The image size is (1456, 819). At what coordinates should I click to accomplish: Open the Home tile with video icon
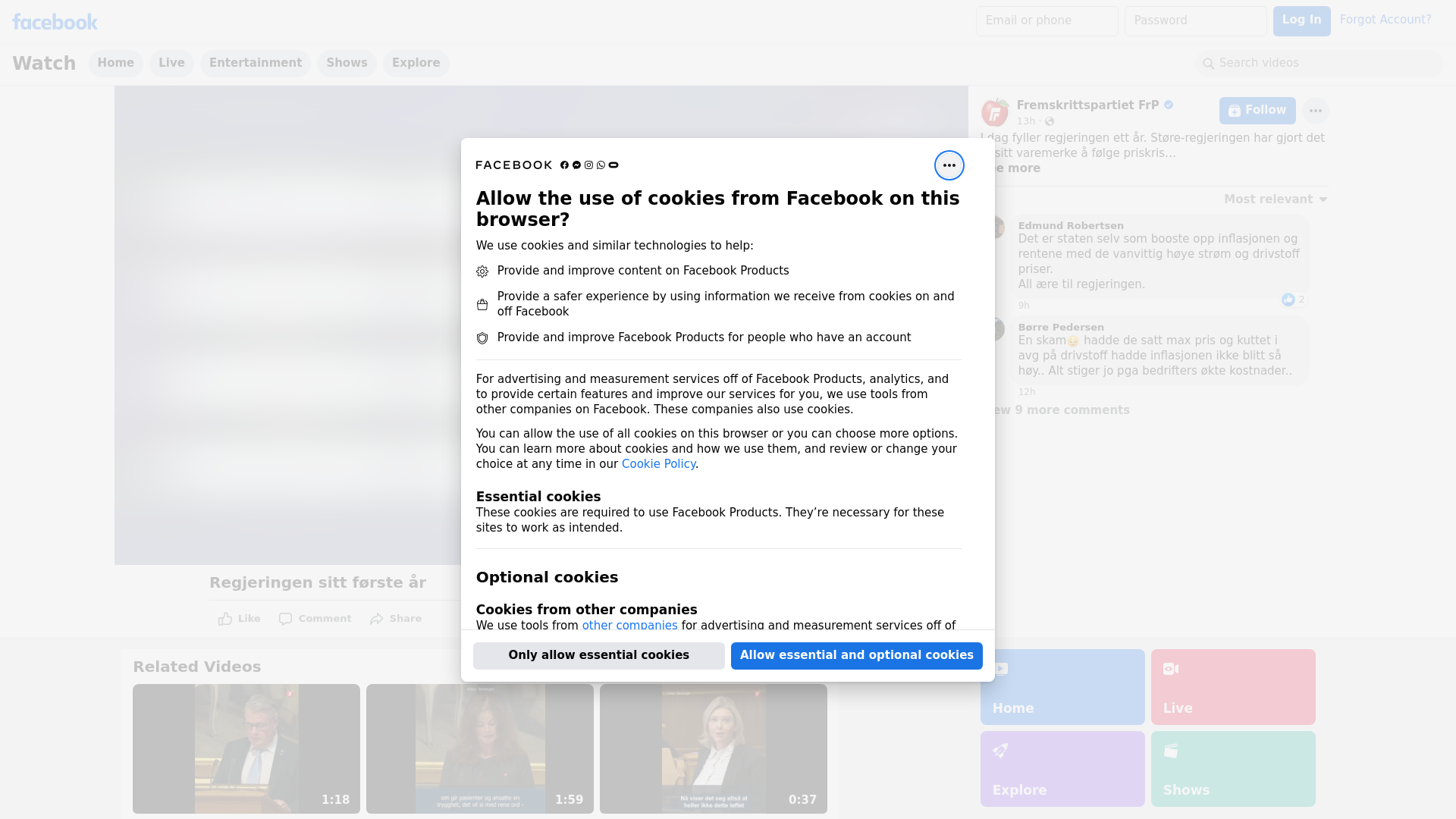pyautogui.click(x=1062, y=687)
